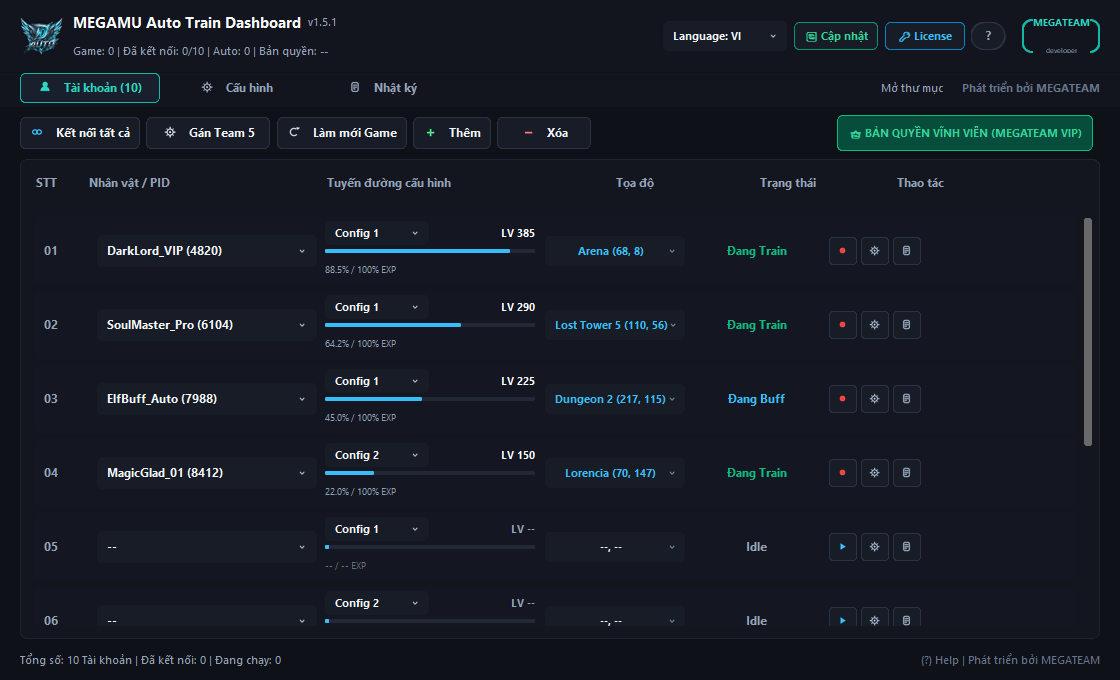Start row 05 using play icon
The width and height of the screenshot is (1120, 680).
click(842, 546)
